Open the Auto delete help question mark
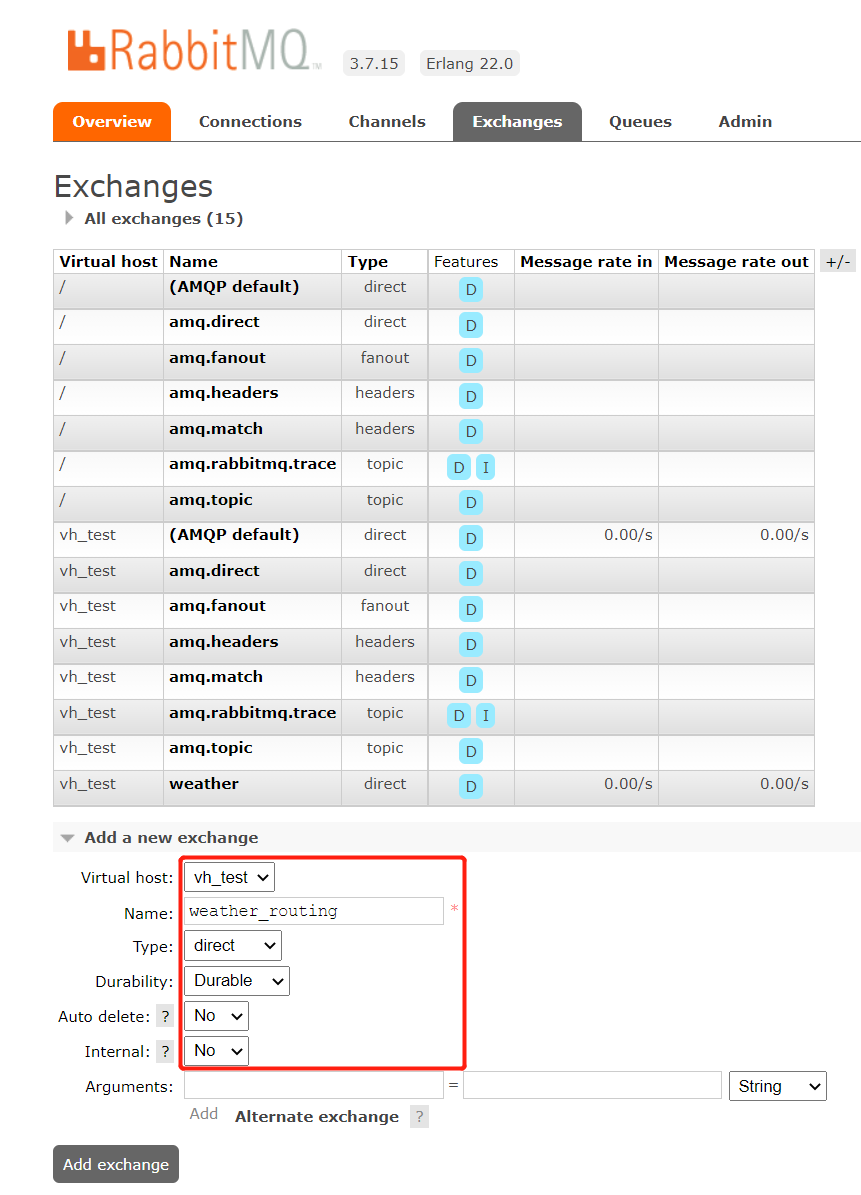Image resolution: width=861 pixels, height=1195 pixels. (165, 1016)
